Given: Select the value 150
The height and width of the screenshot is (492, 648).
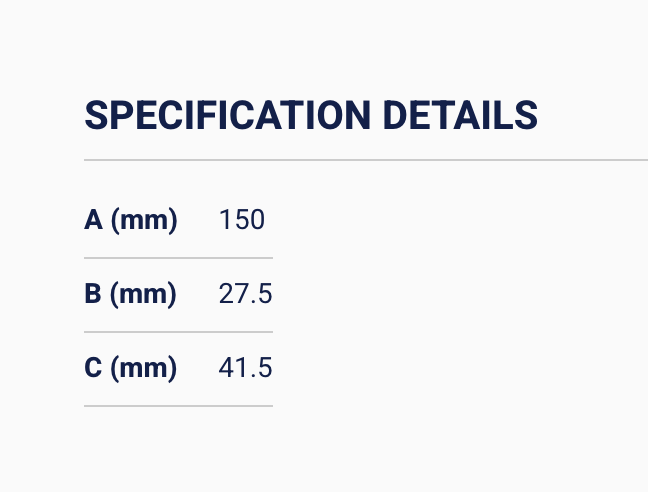Looking at the screenshot, I should (x=241, y=220).
